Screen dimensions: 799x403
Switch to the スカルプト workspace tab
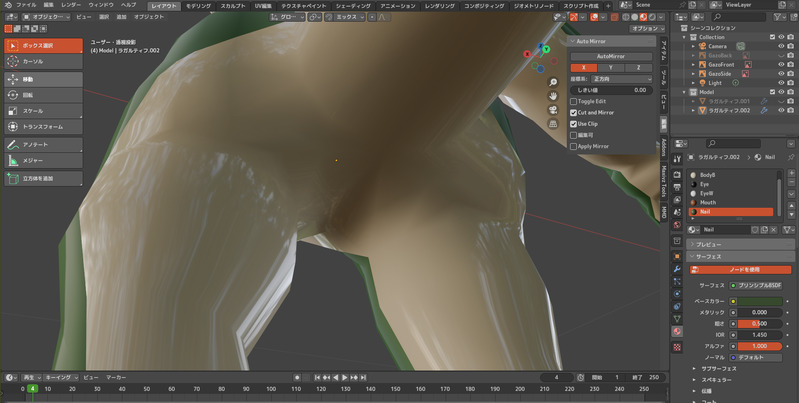233,6
